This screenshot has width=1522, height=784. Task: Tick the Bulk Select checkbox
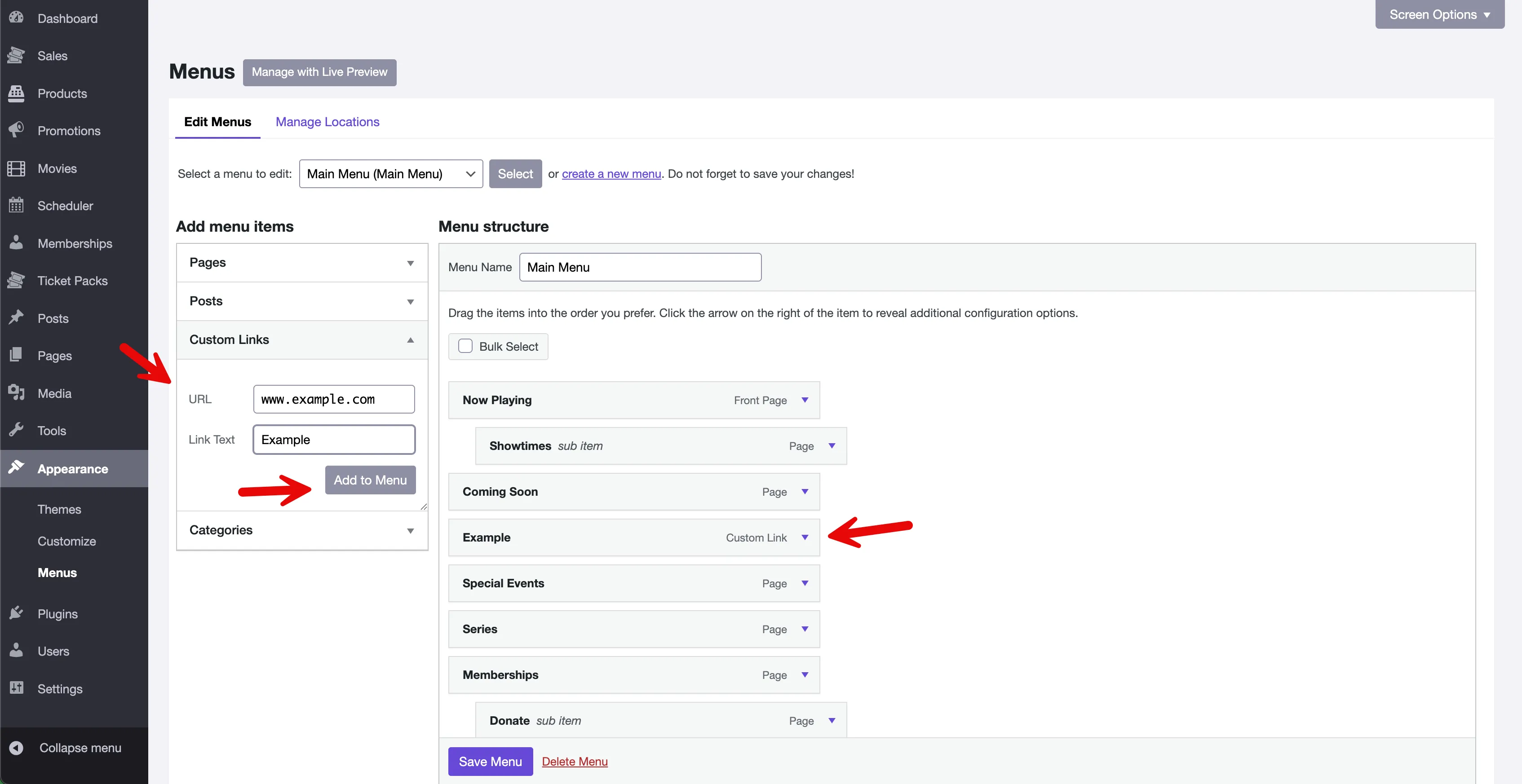465,346
